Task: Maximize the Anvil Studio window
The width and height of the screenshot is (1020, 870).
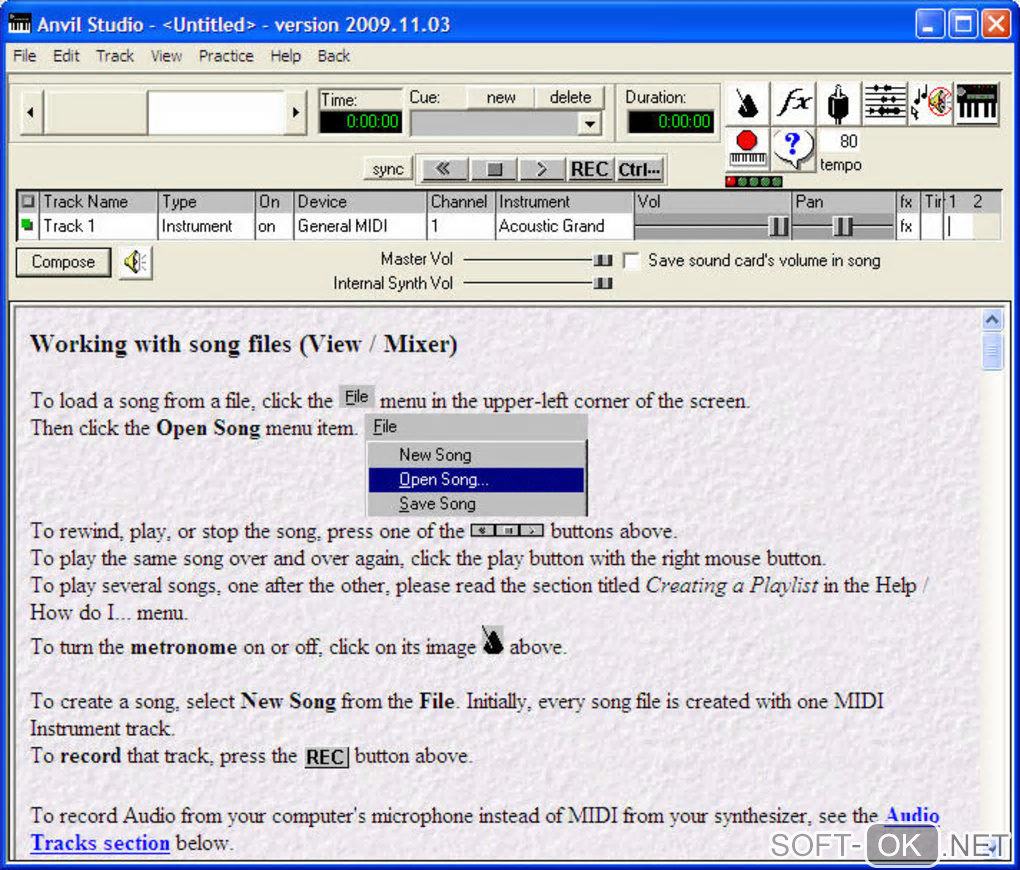Action: tap(963, 25)
